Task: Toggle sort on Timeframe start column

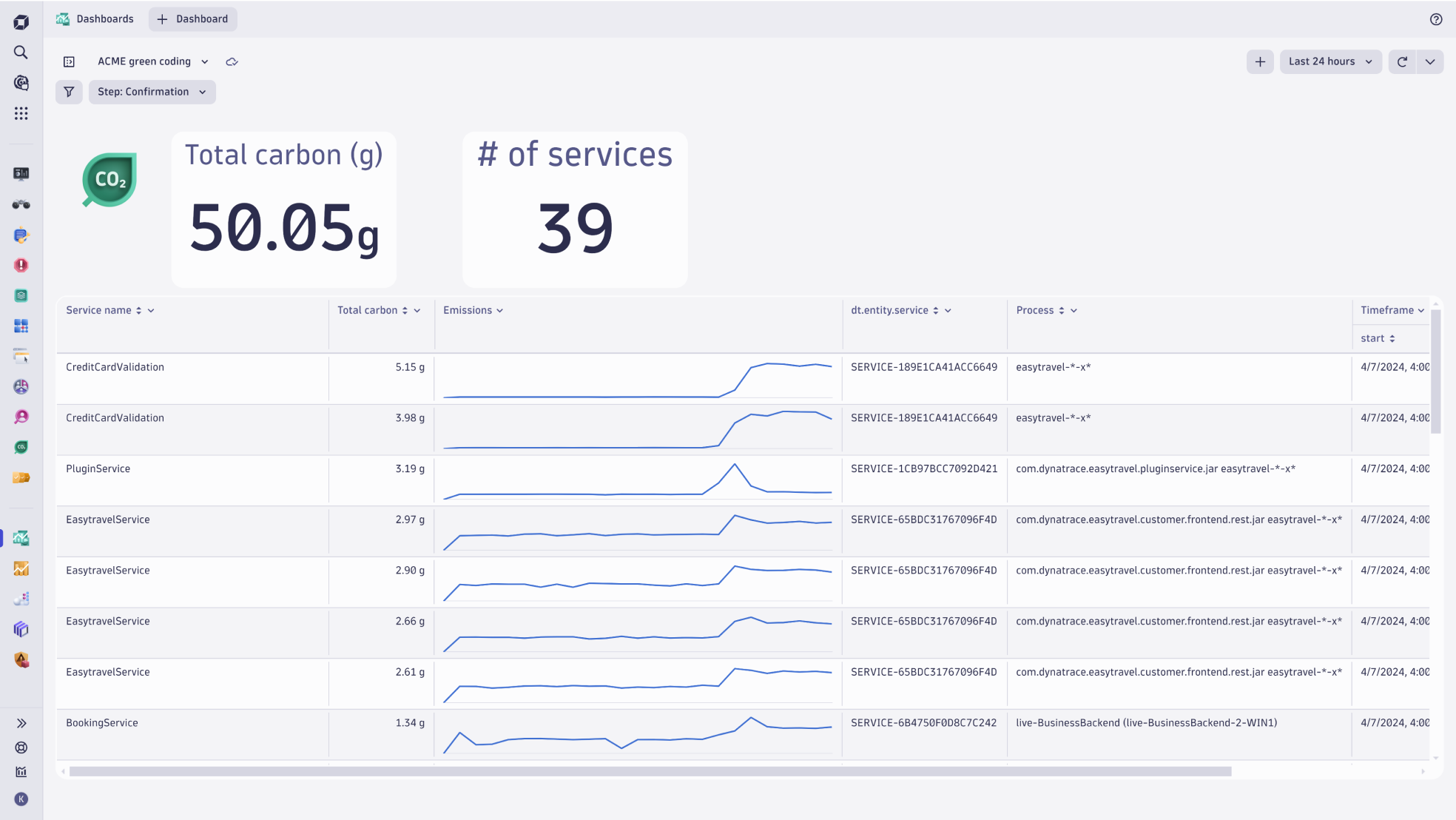Action: pos(1392,338)
